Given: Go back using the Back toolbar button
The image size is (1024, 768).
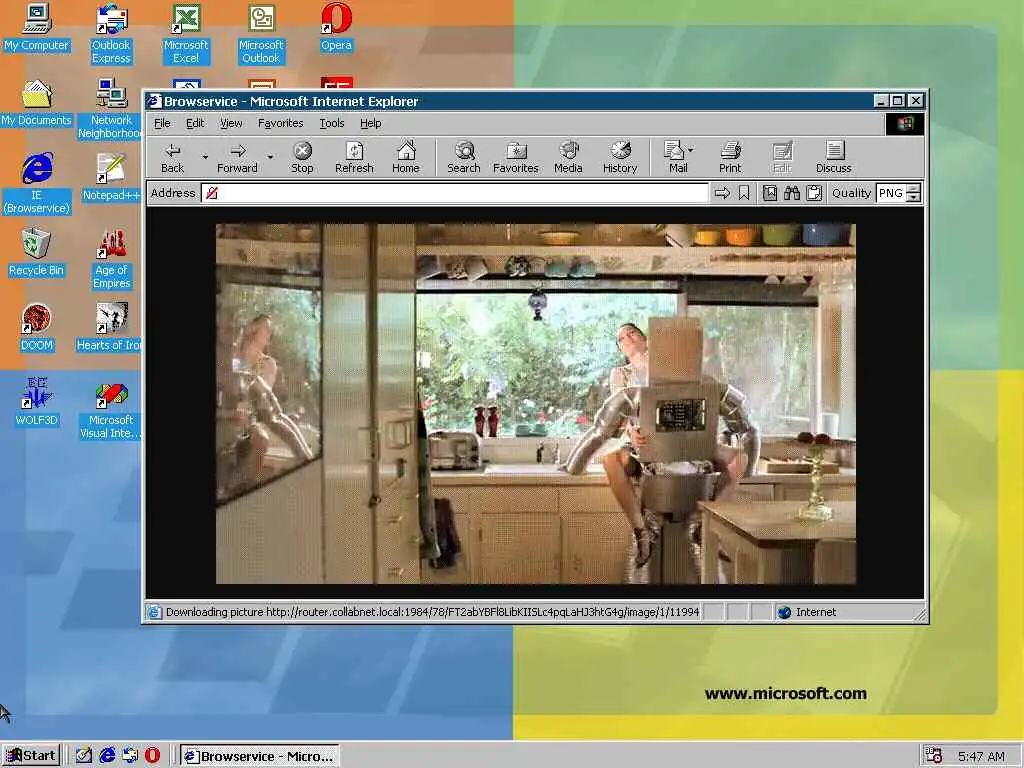Looking at the screenshot, I should click(172, 157).
